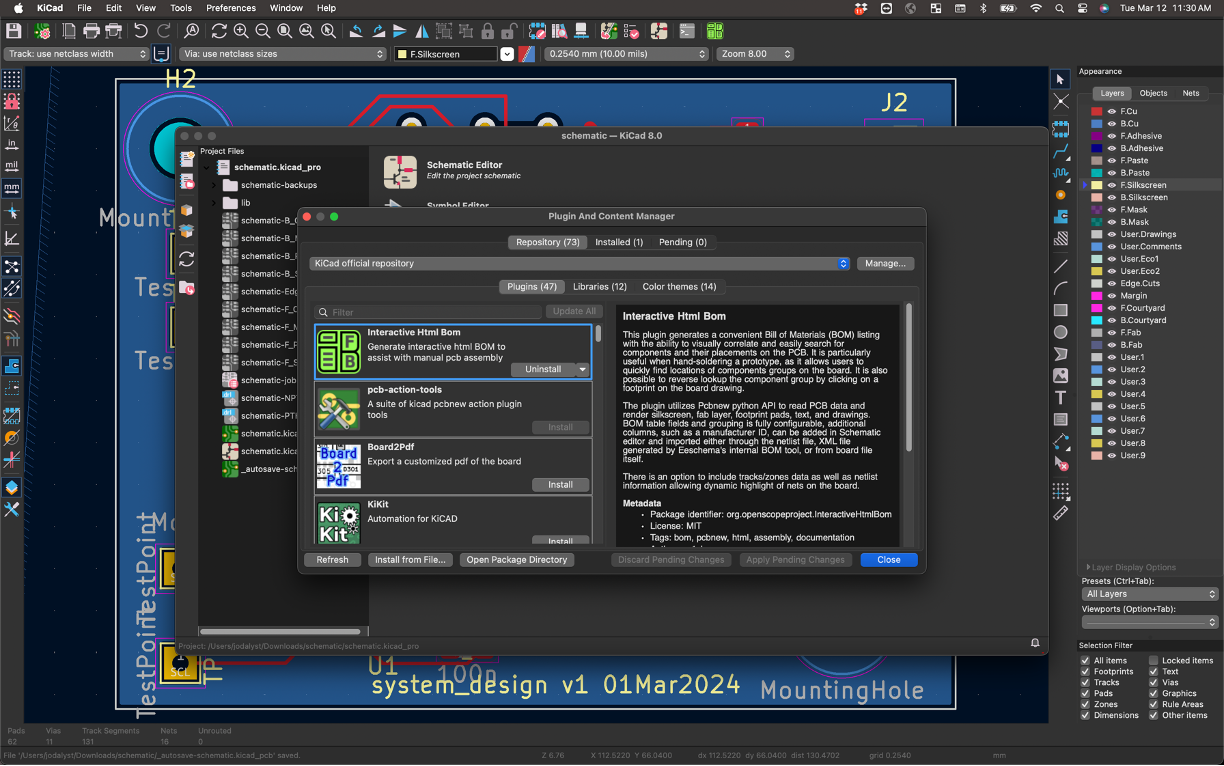Uncheck the Footprints selection filter checkbox

tap(1086, 671)
